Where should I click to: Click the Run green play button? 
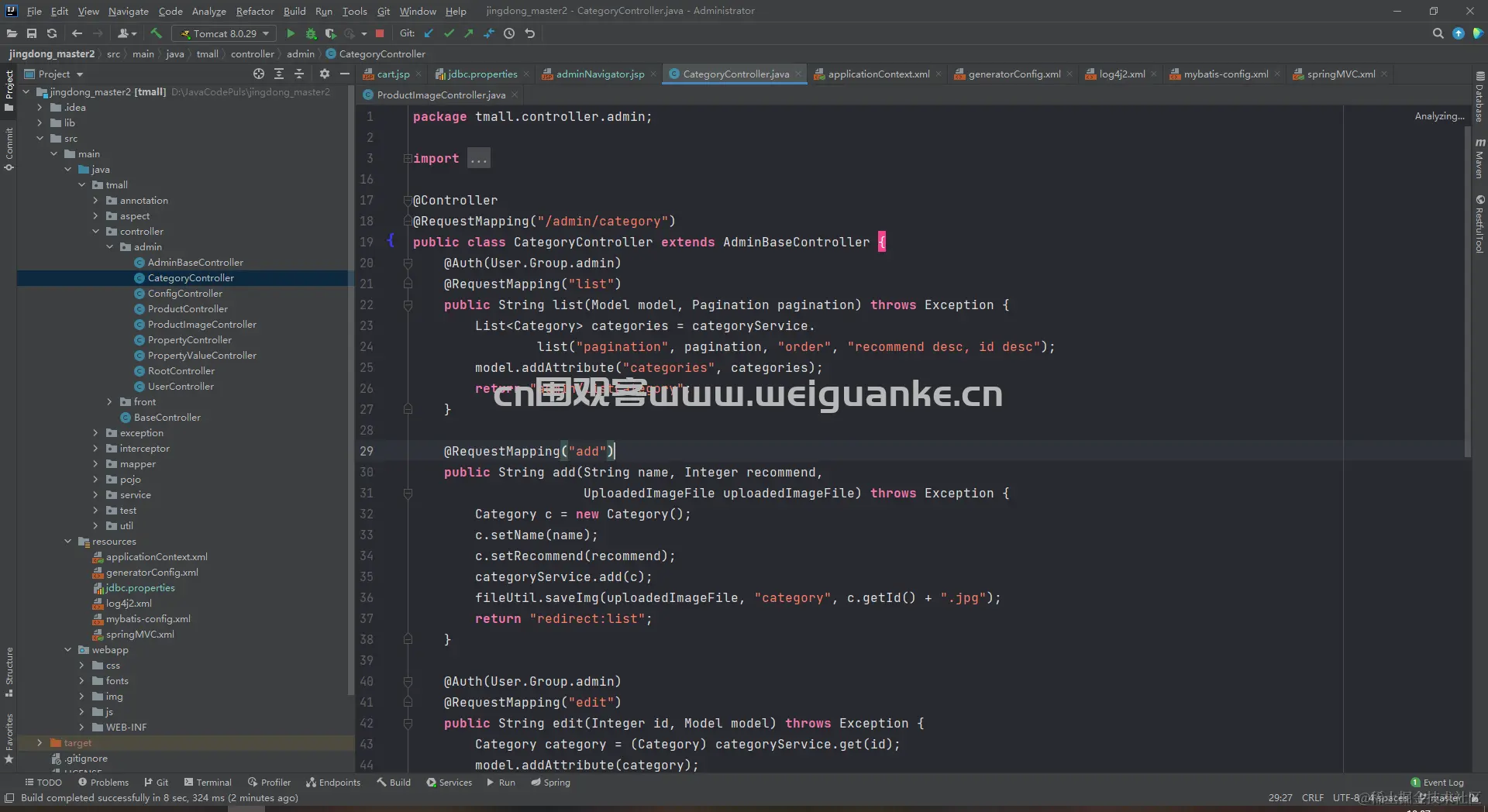coord(291,33)
